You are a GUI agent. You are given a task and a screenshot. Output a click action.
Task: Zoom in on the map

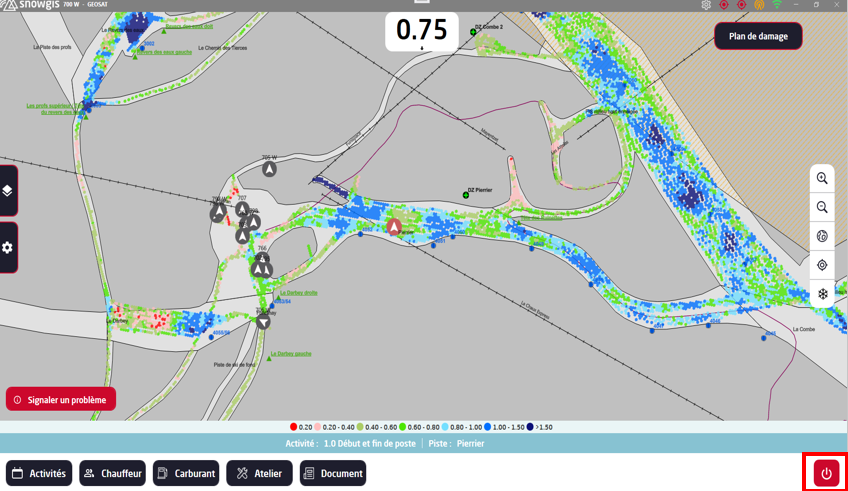(x=822, y=179)
